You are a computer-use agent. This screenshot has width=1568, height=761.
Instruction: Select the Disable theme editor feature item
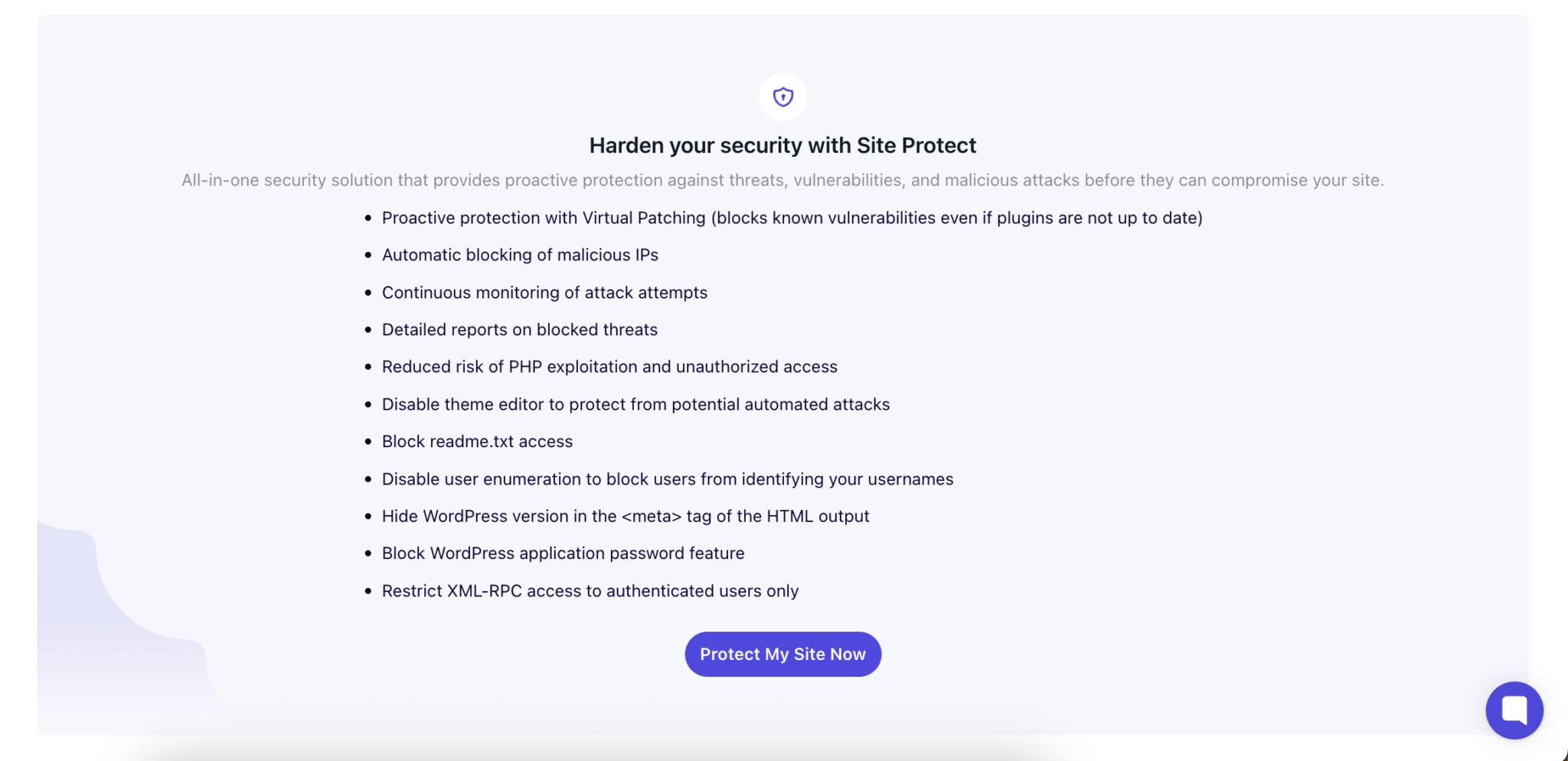(635, 404)
